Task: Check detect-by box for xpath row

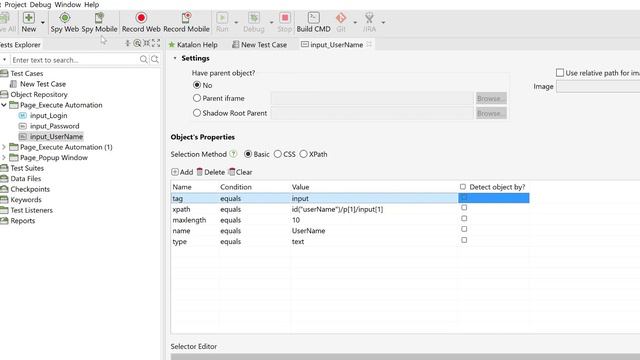Action: (x=464, y=208)
